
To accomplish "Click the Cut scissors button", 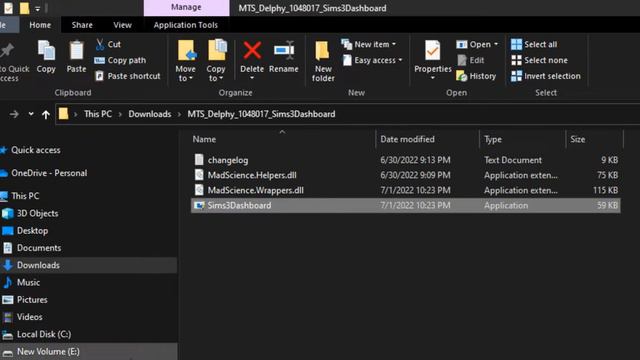I will [108, 44].
